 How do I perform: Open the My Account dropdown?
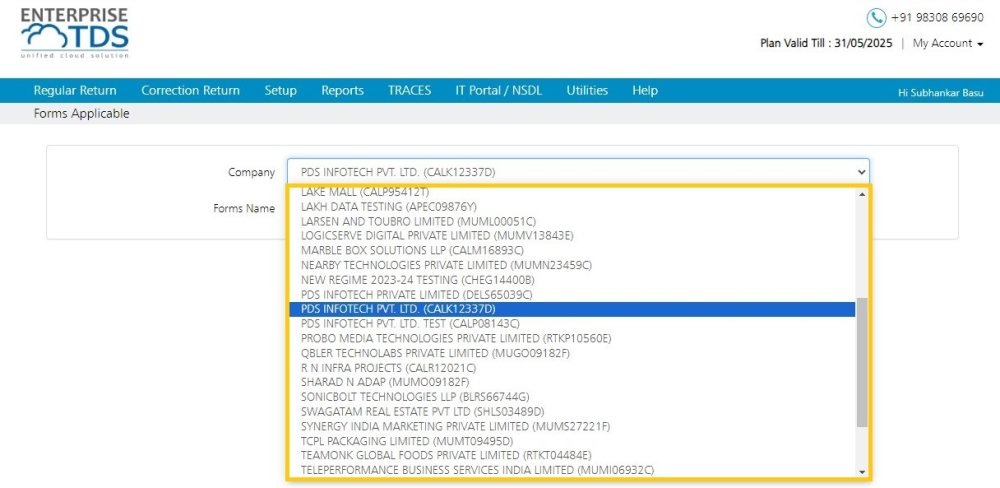[x=947, y=43]
